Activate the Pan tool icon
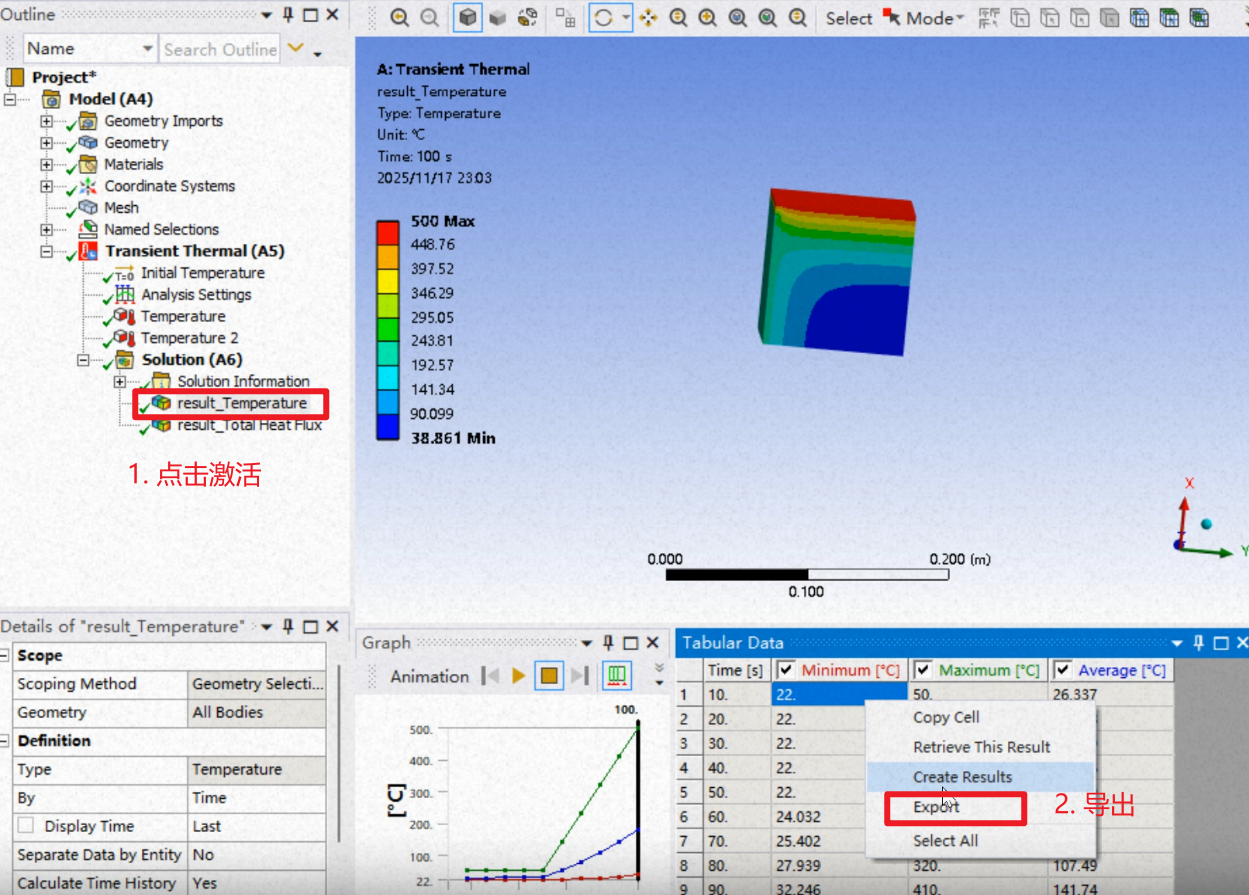The height and width of the screenshot is (895, 1249). [x=647, y=17]
